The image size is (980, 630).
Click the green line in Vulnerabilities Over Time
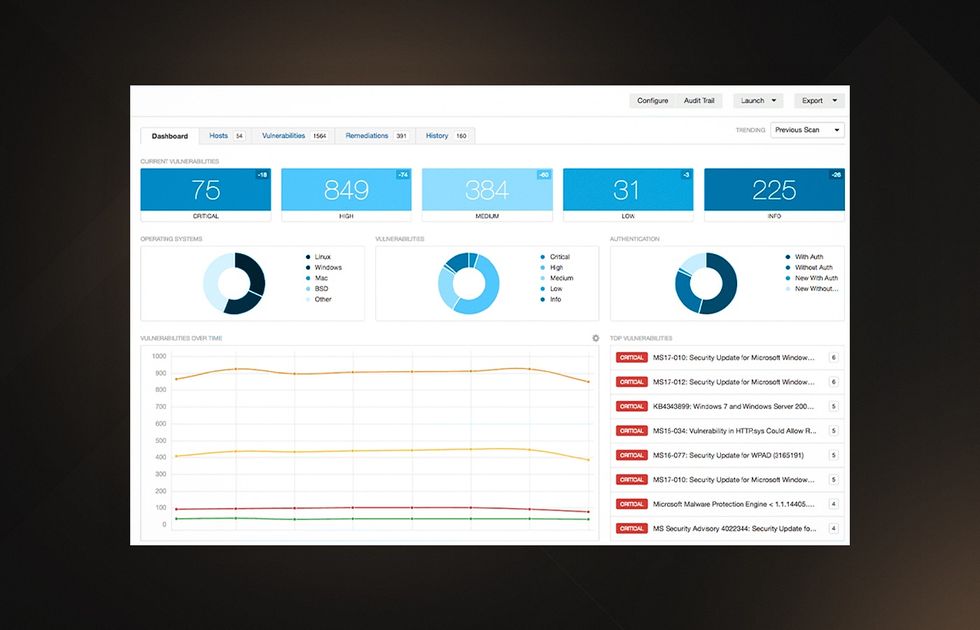[x=382, y=519]
